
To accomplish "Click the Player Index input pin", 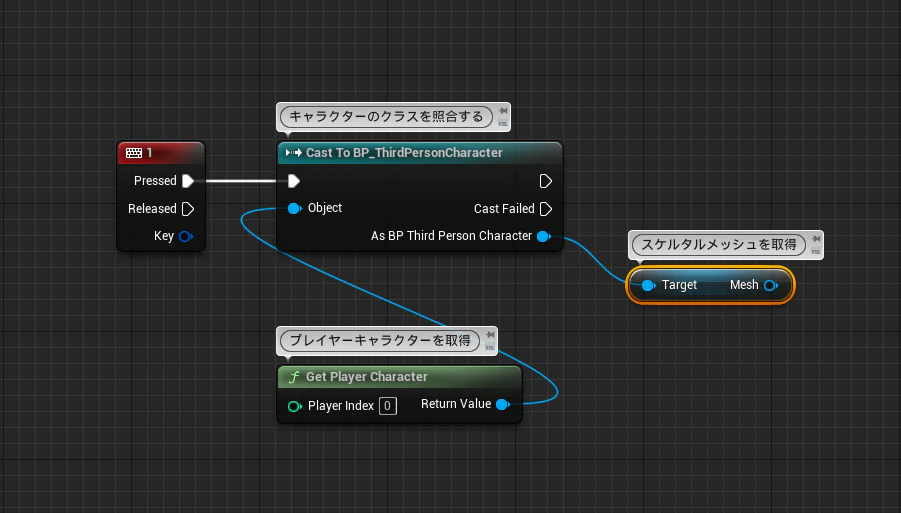I will 295,406.
